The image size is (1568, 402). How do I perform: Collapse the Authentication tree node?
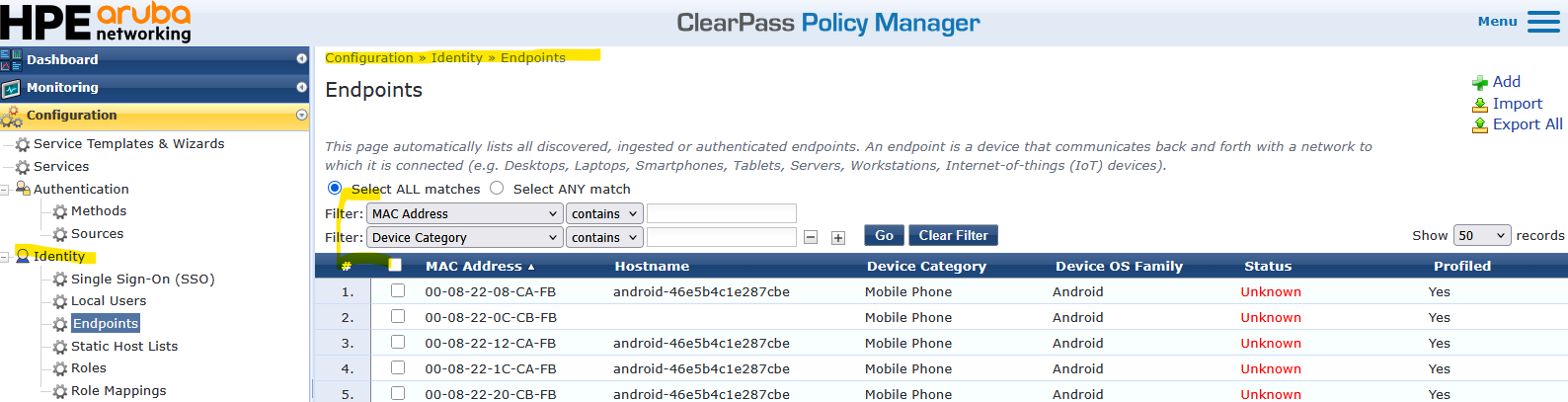pos(5,190)
